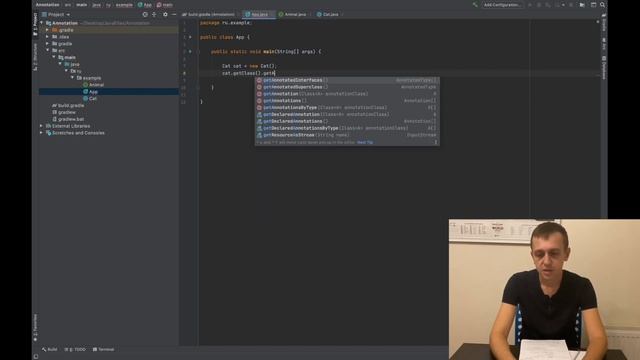
Task: Expand Scratches and Consoles node
Action: coord(42,133)
